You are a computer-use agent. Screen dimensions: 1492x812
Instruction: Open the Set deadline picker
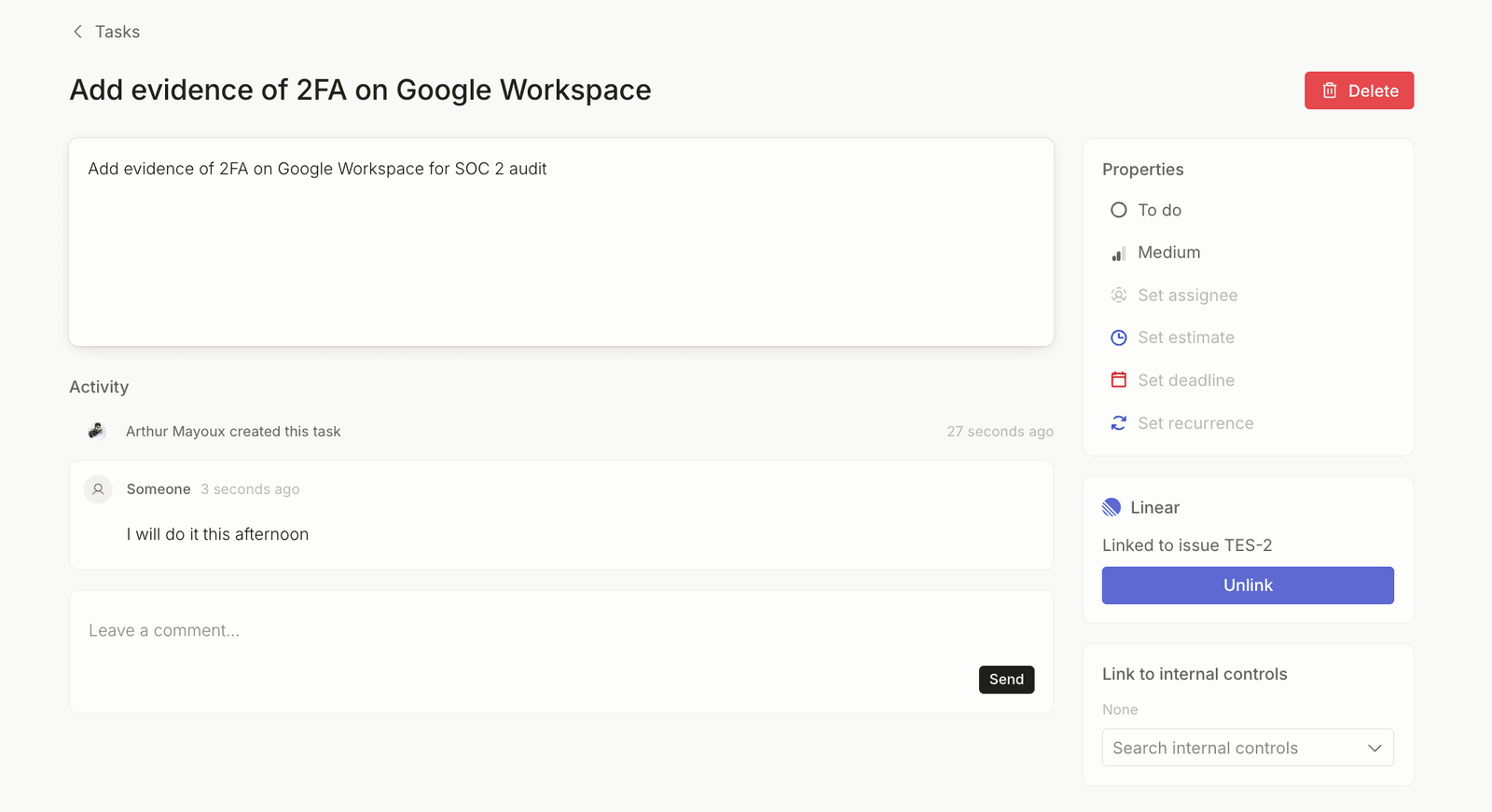coord(1185,379)
